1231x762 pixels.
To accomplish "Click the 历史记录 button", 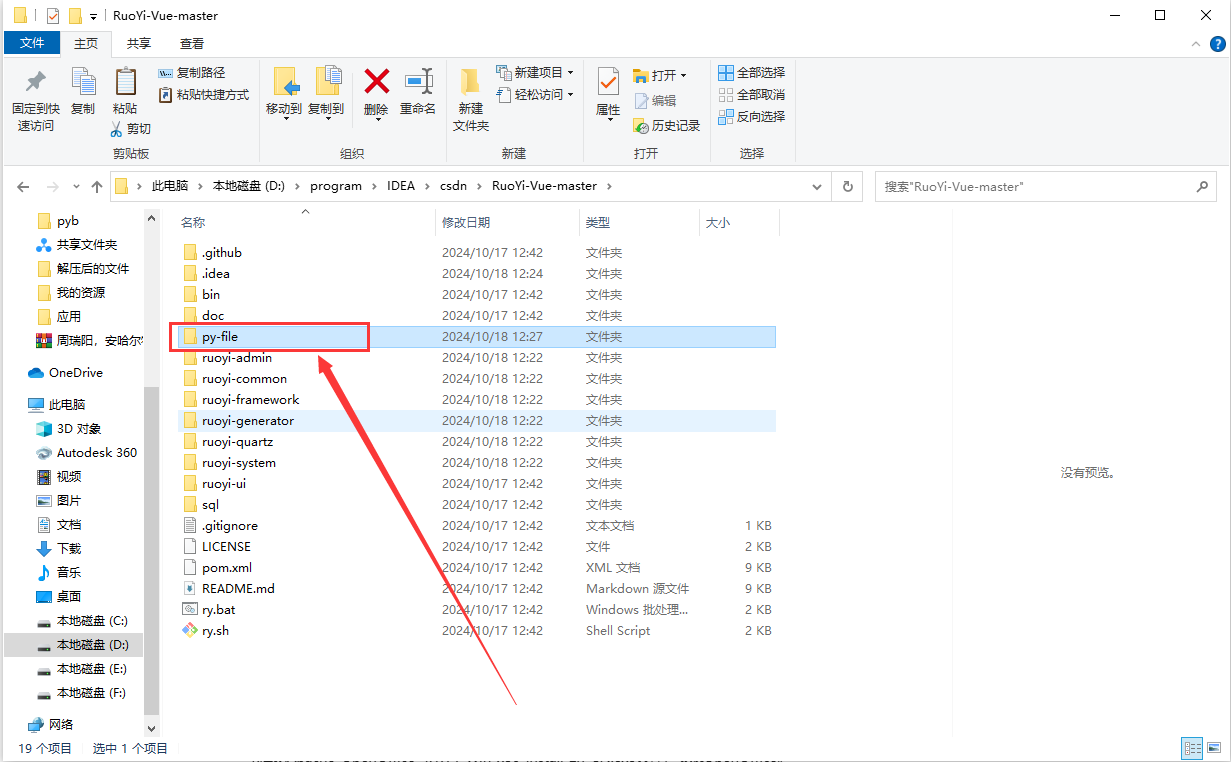I will click(x=667, y=126).
